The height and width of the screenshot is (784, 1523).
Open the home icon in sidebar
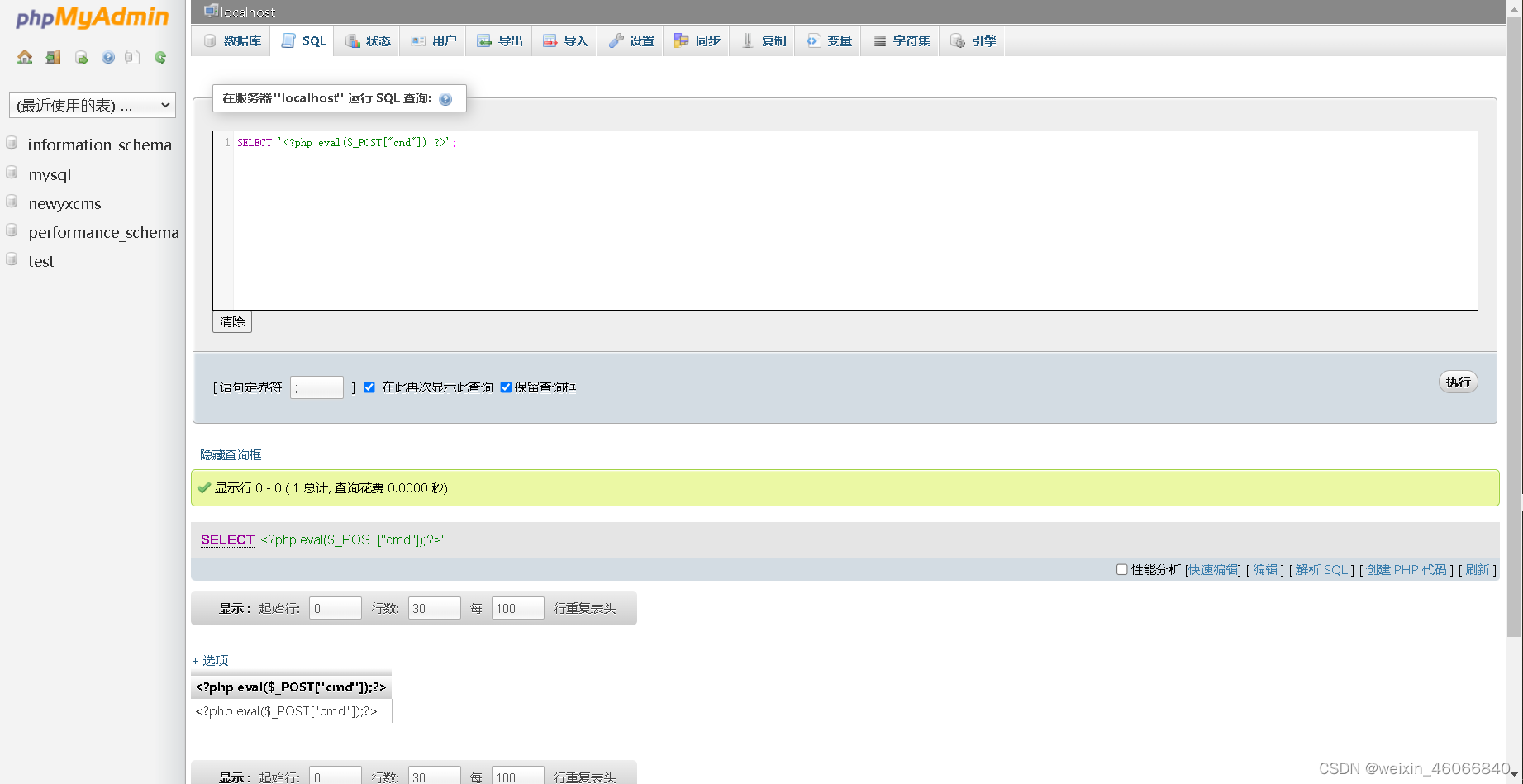tap(25, 57)
